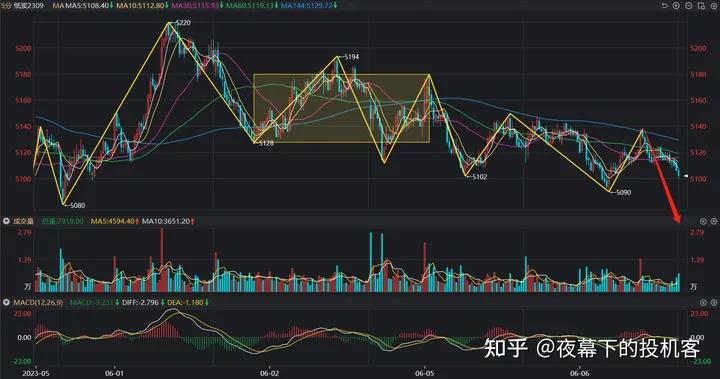The height and width of the screenshot is (379, 720).
Task: Click the 06-06 date axis label
Action: [x=580, y=373]
